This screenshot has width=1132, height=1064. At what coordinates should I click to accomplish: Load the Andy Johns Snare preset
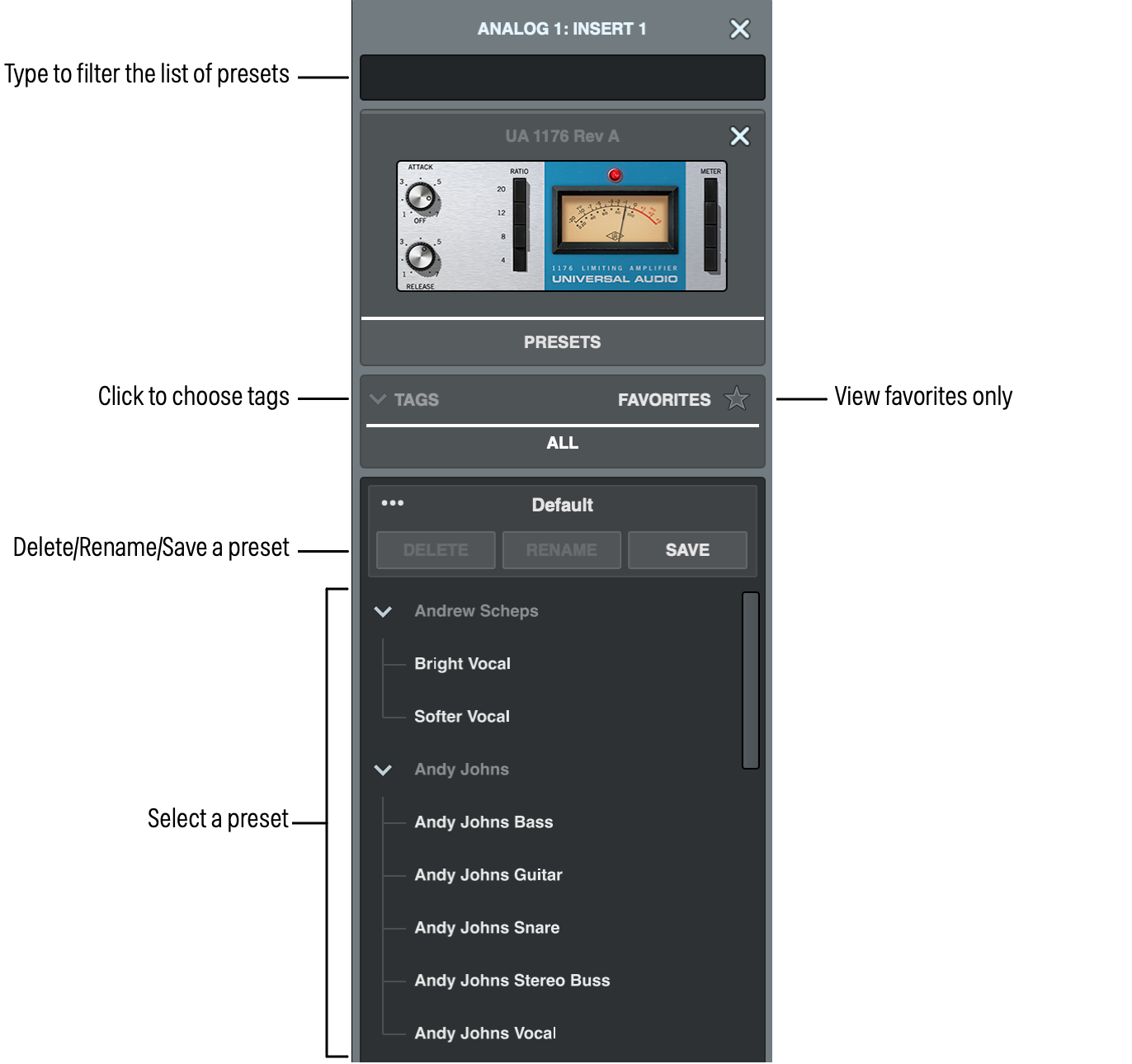487,928
